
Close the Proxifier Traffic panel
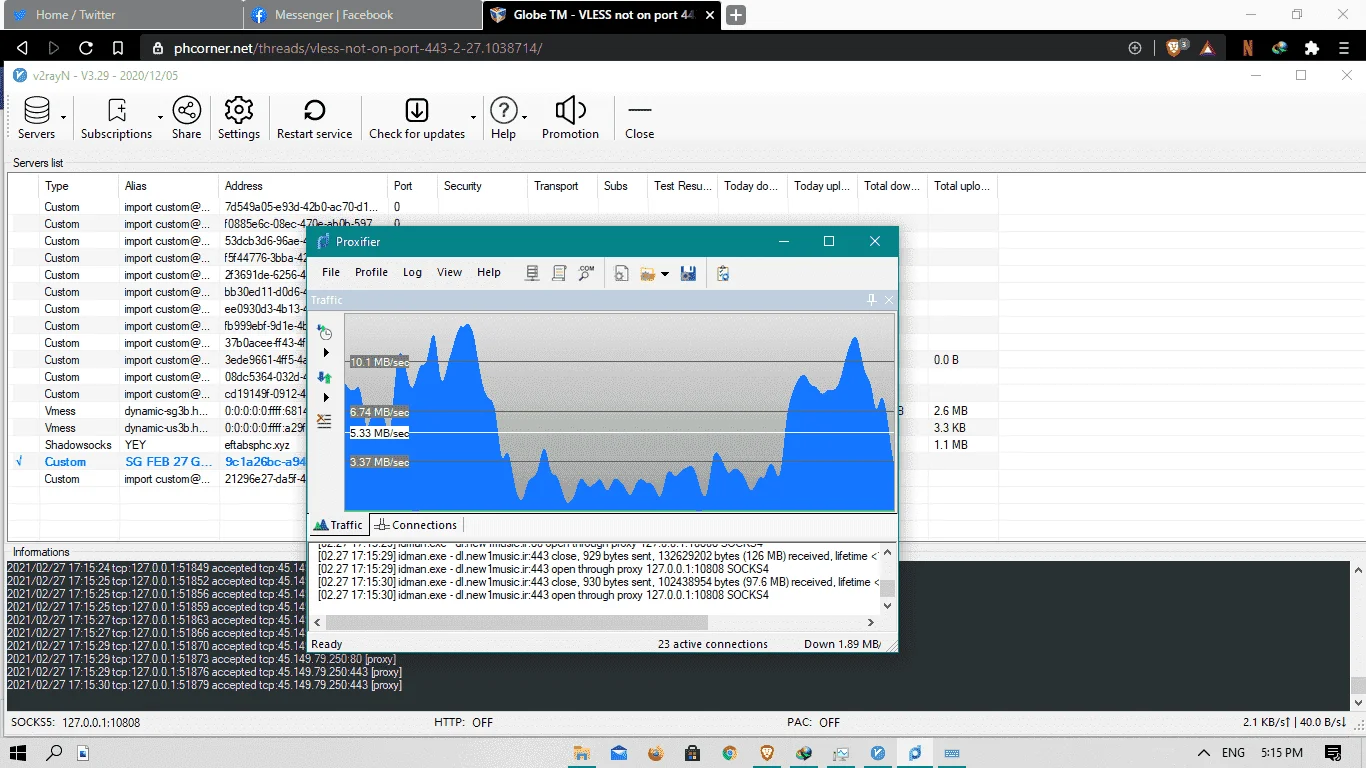[x=889, y=300]
